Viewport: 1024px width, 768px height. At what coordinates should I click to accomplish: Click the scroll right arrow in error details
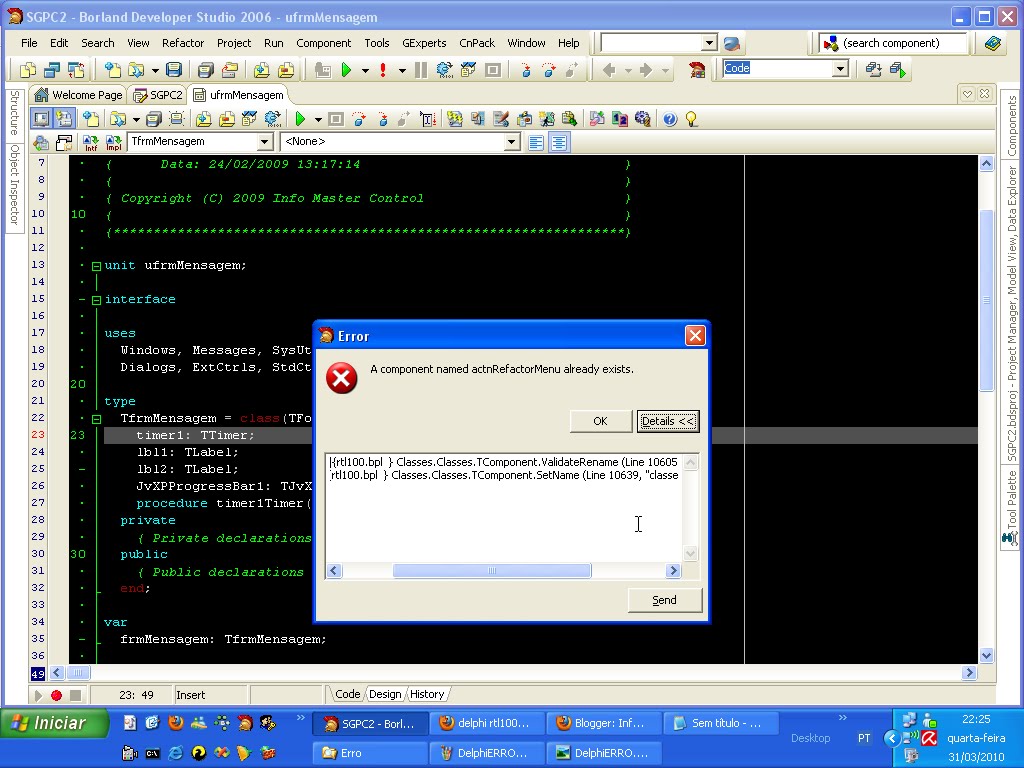[673, 571]
